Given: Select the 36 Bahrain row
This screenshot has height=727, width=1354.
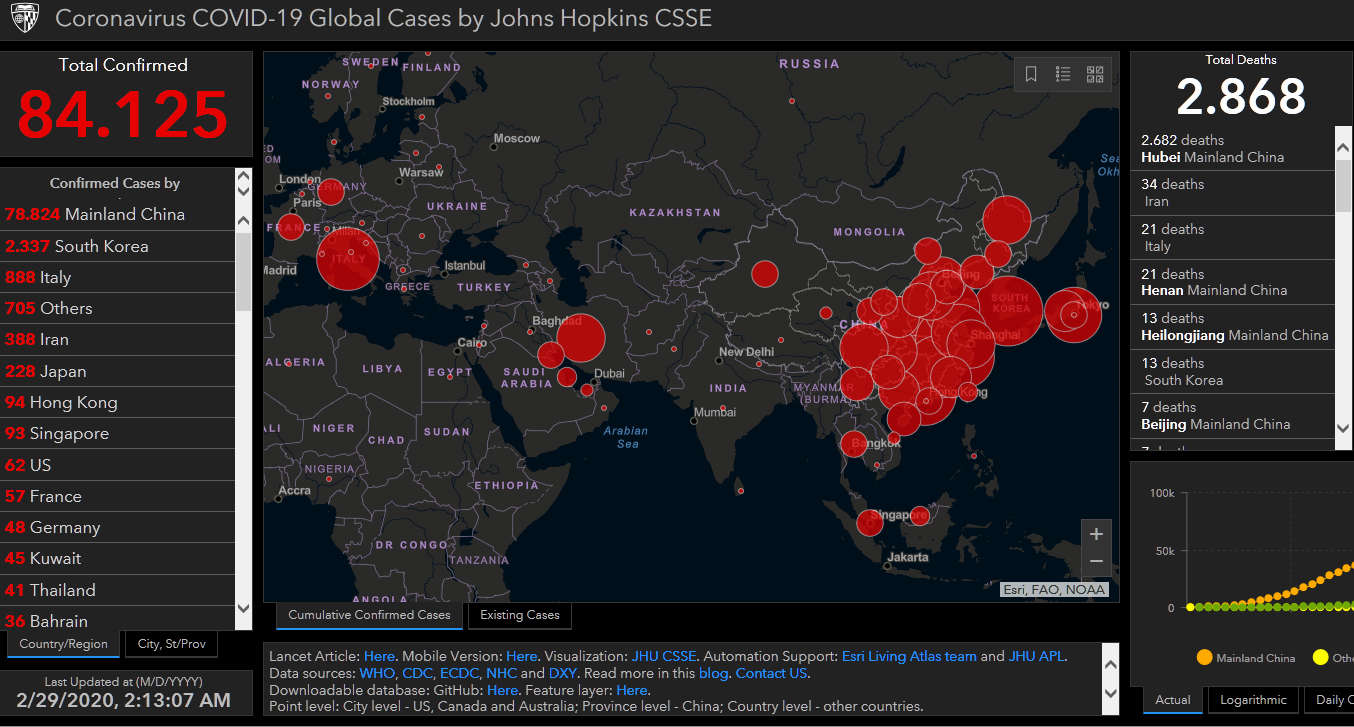Looking at the screenshot, I should click(117, 619).
